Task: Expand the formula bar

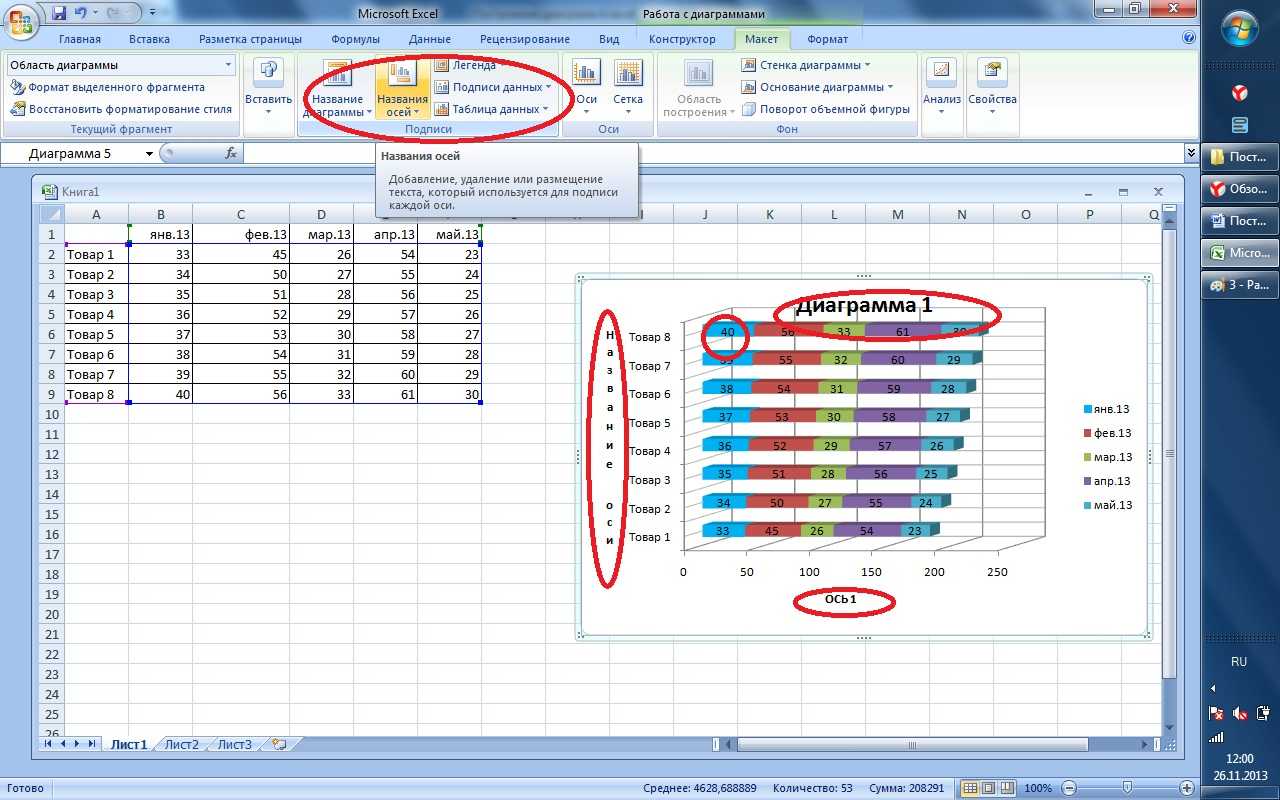Action: click(x=1190, y=153)
